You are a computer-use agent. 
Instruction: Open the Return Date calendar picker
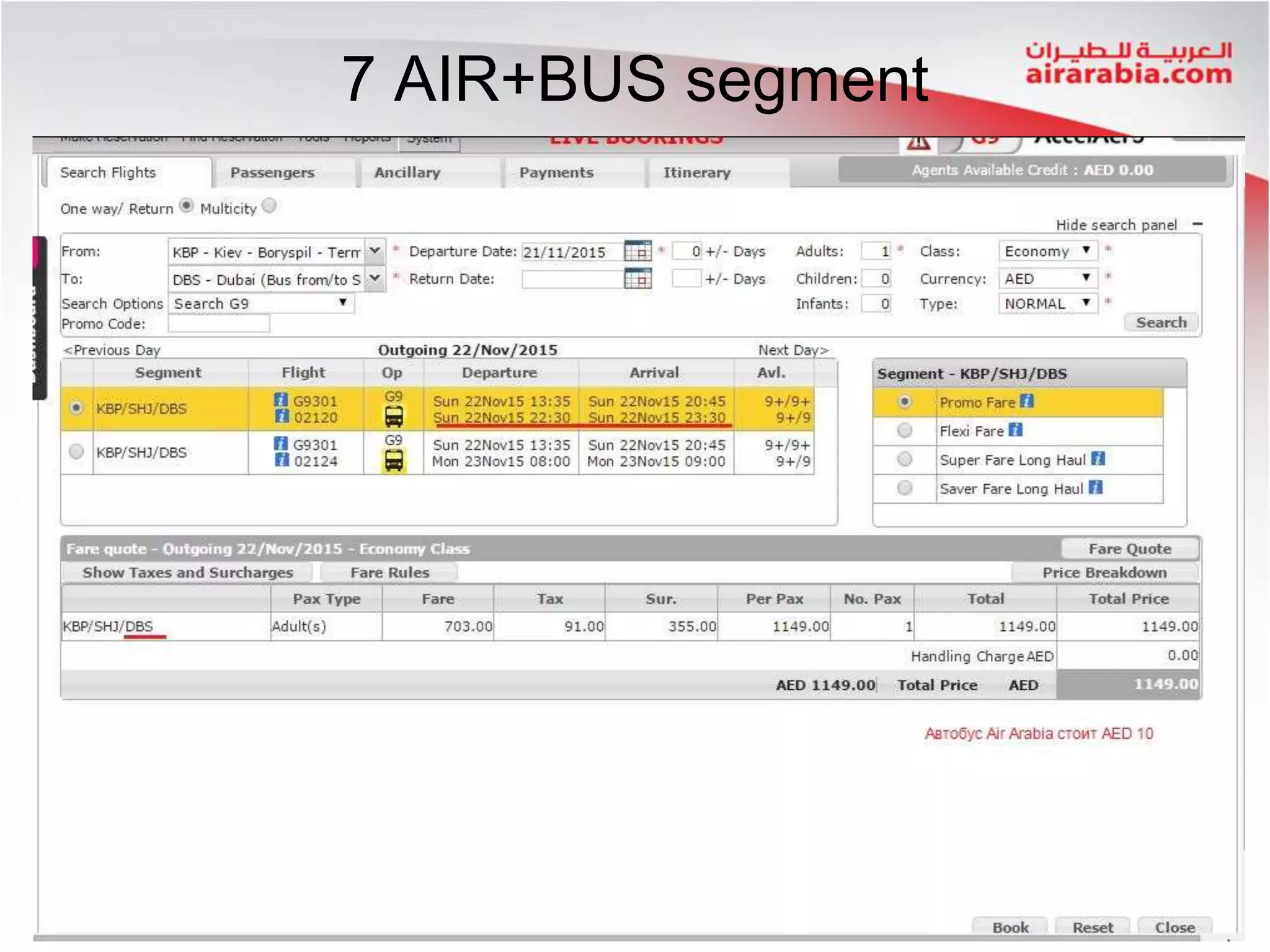(637, 279)
